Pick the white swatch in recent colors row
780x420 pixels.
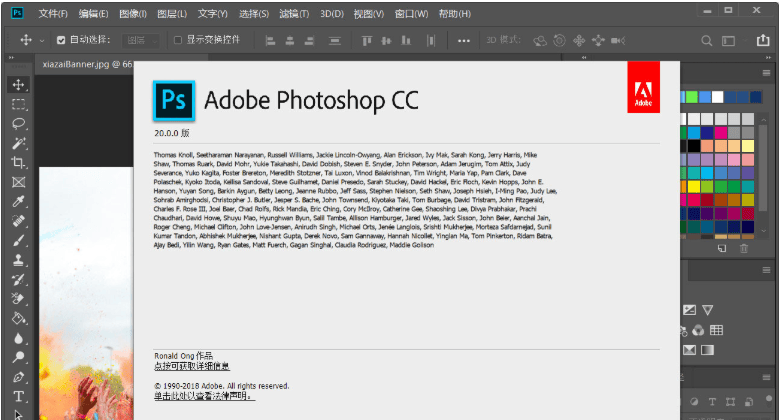point(717,97)
